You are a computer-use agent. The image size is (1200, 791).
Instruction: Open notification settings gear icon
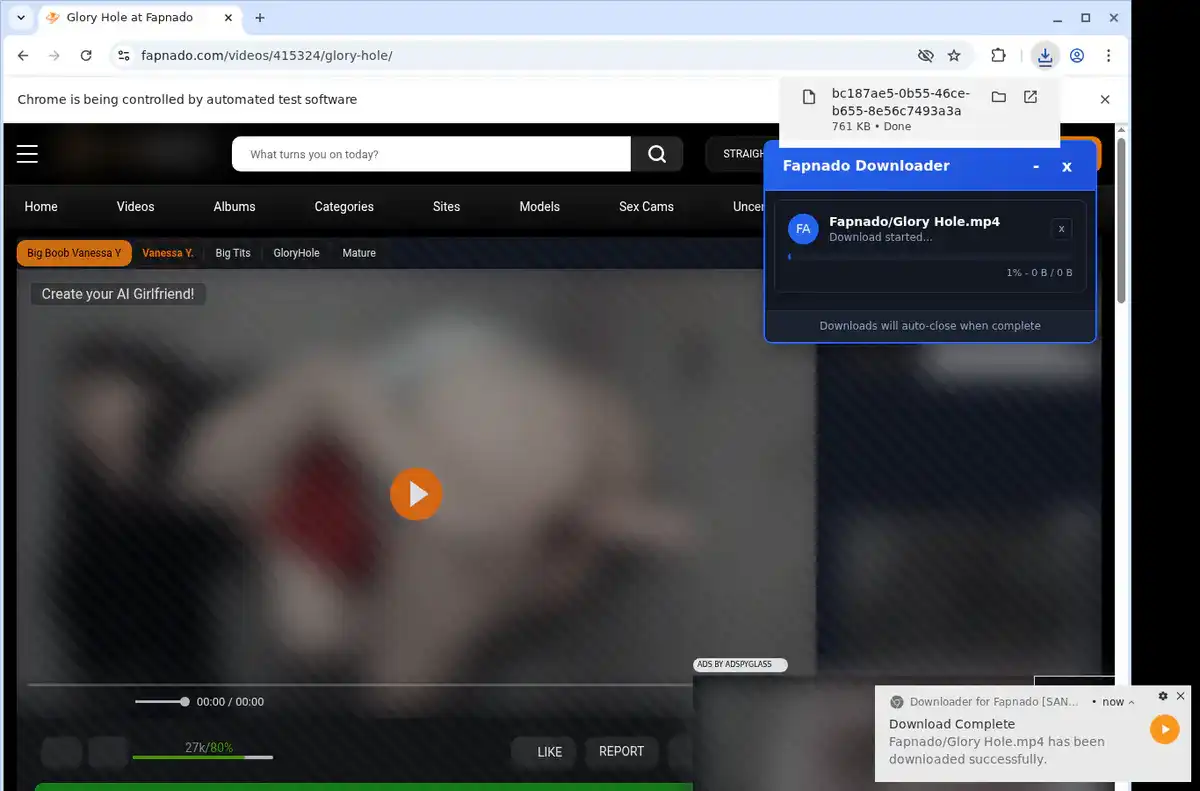[1163, 696]
